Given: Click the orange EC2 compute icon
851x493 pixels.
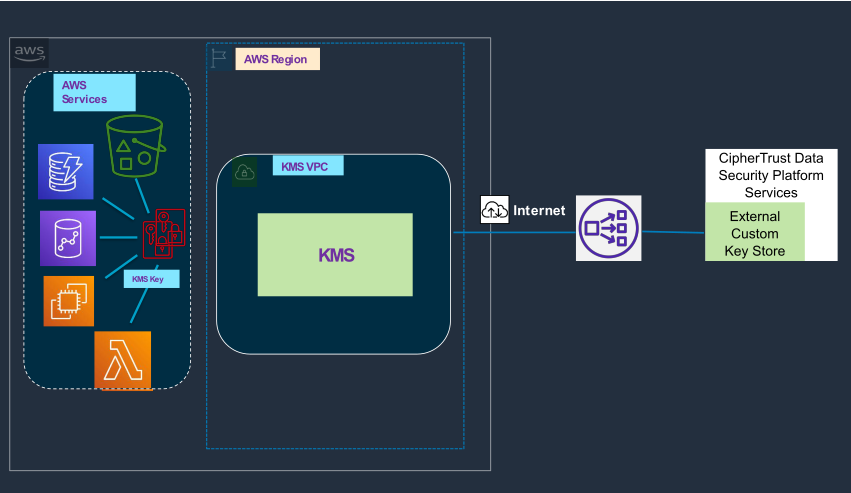Looking at the screenshot, I should coord(68,301).
